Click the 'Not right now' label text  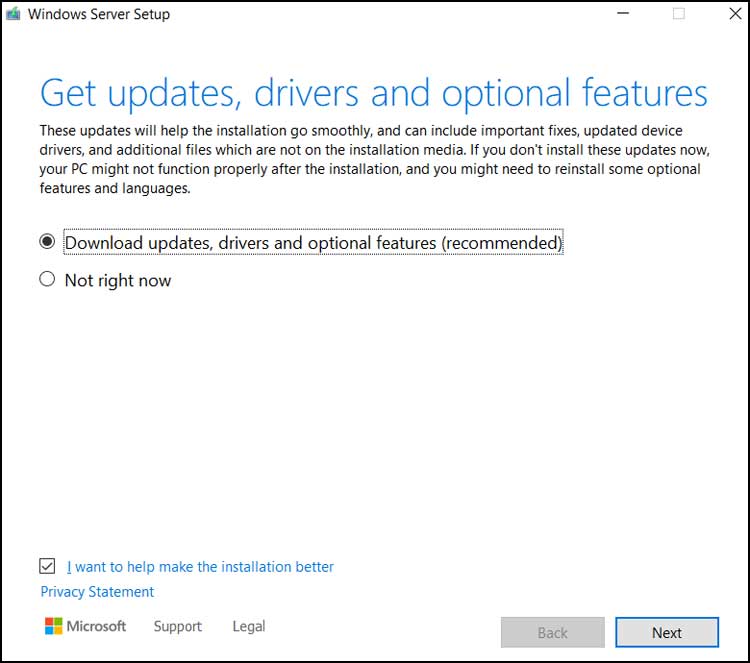click(118, 281)
